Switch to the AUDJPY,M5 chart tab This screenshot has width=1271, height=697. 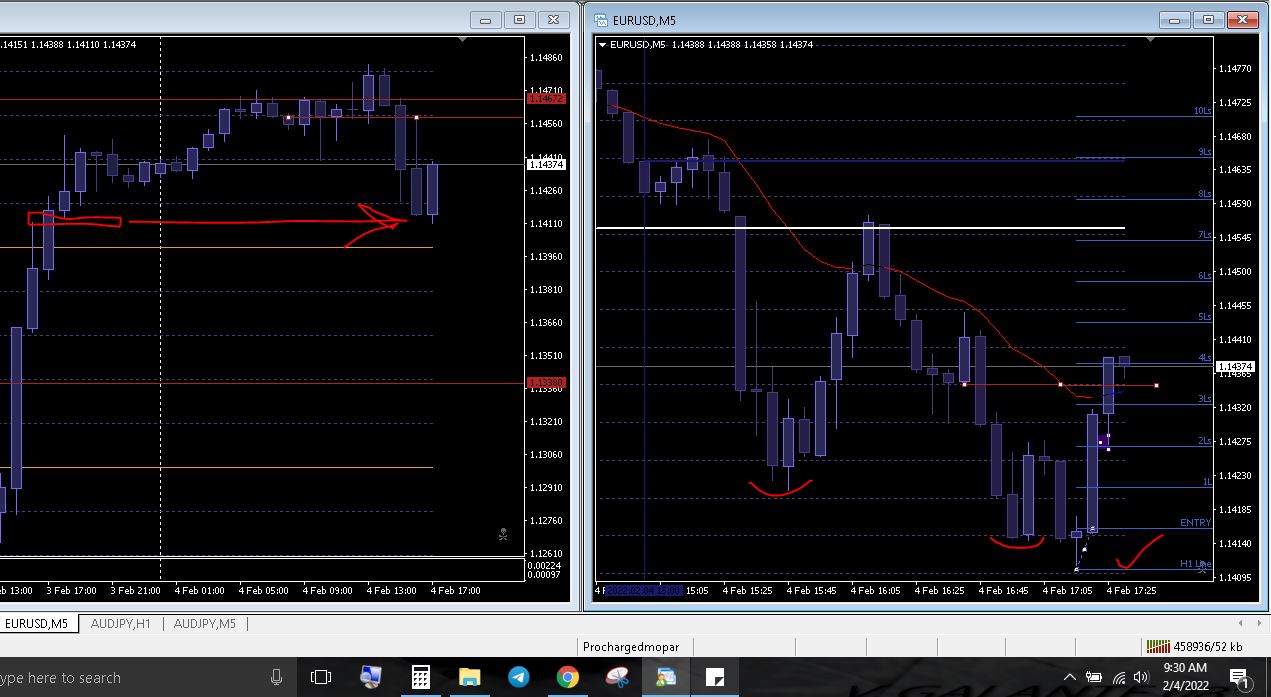204,624
